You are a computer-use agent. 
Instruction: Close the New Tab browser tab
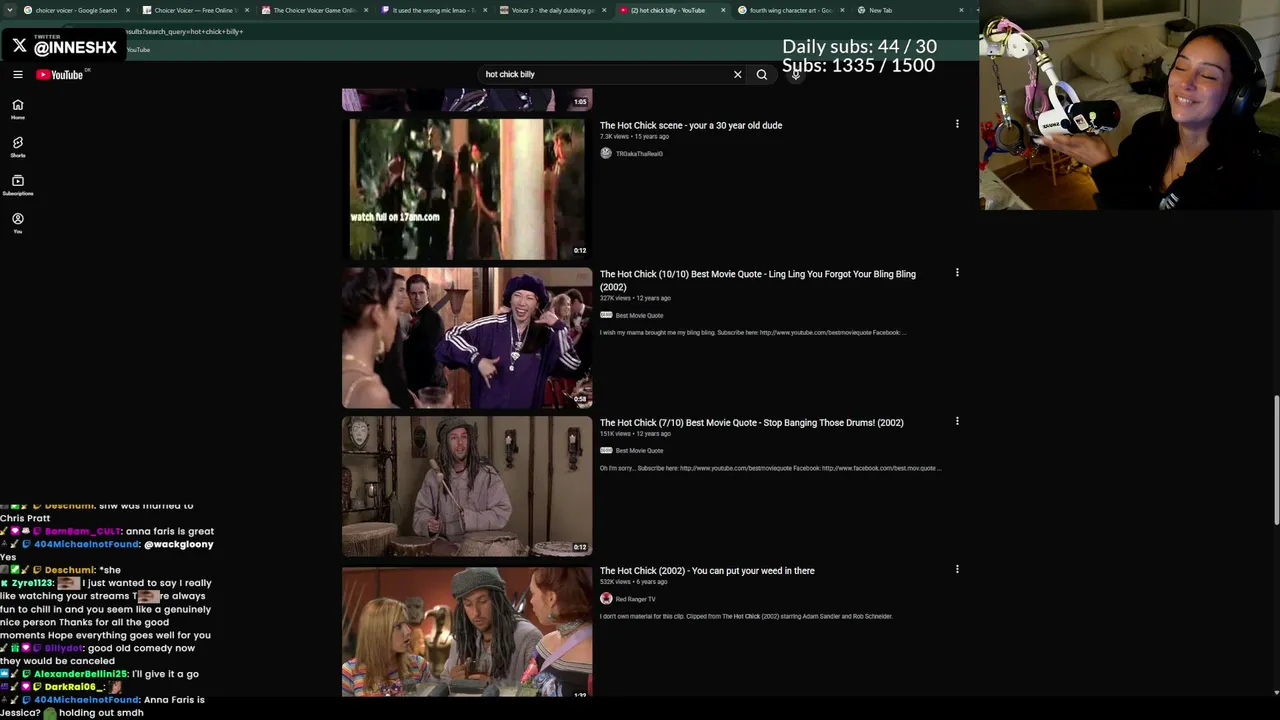(962, 10)
